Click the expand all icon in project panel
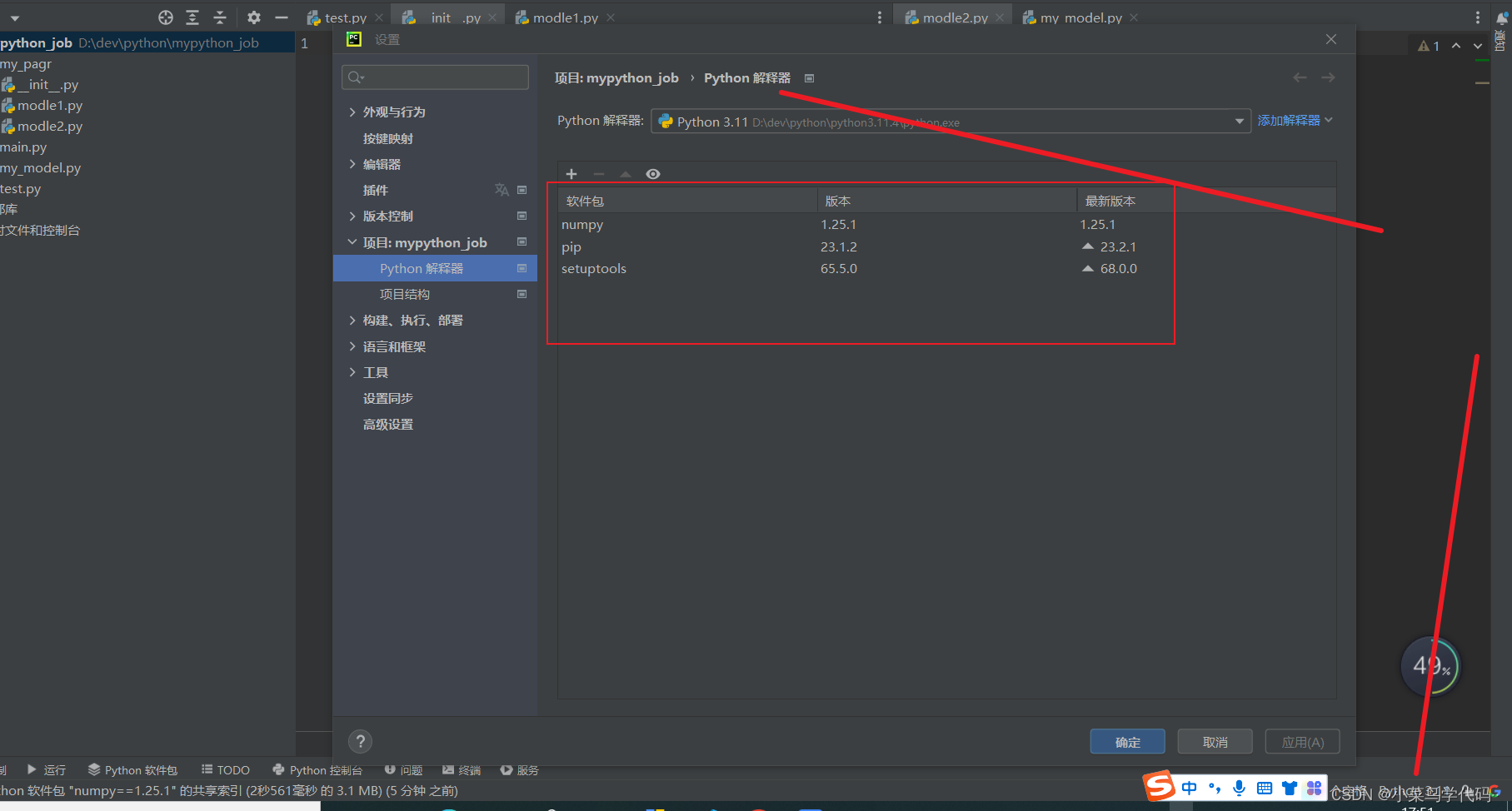 pos(192,17)
